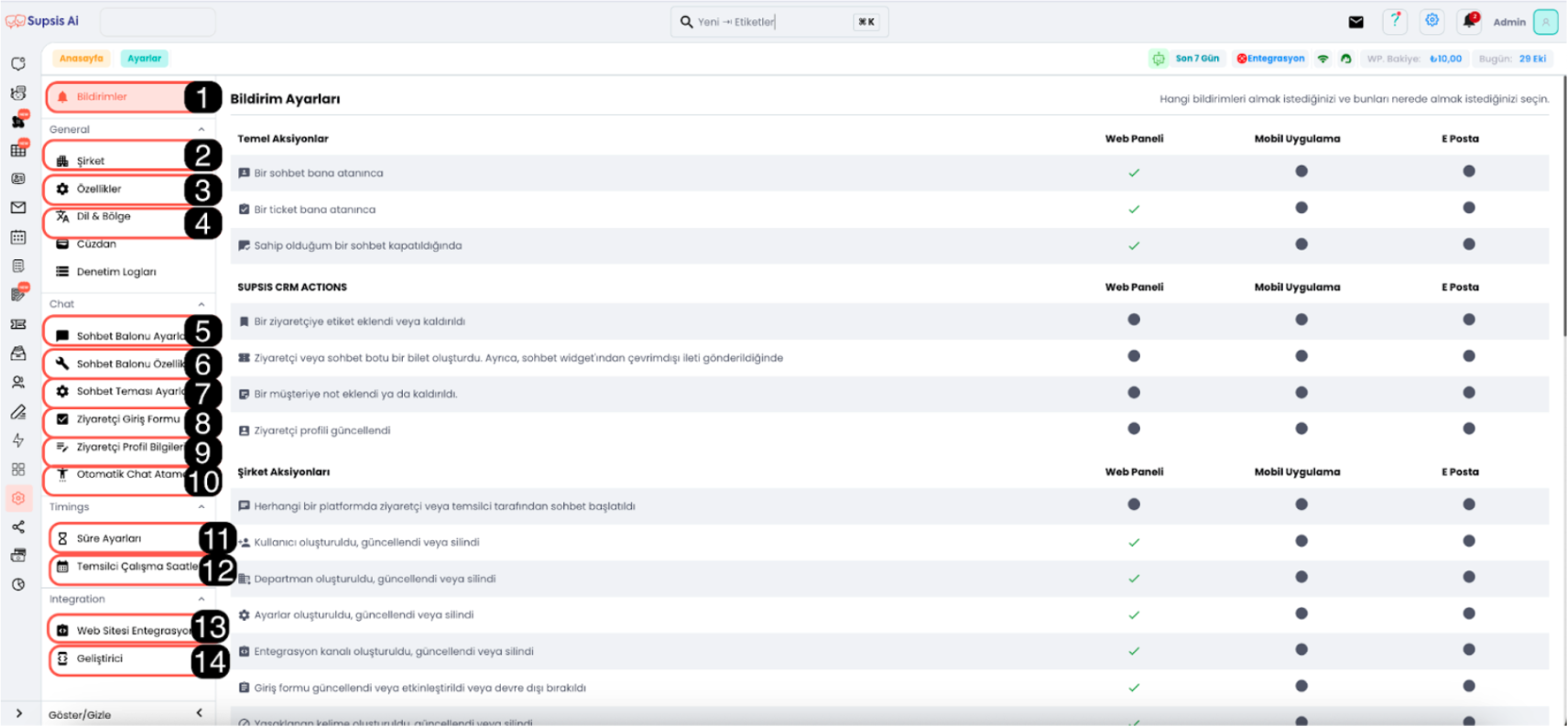Open left sidebar table icon with badge
The image size is (1568, 727).
pos(18,149)
